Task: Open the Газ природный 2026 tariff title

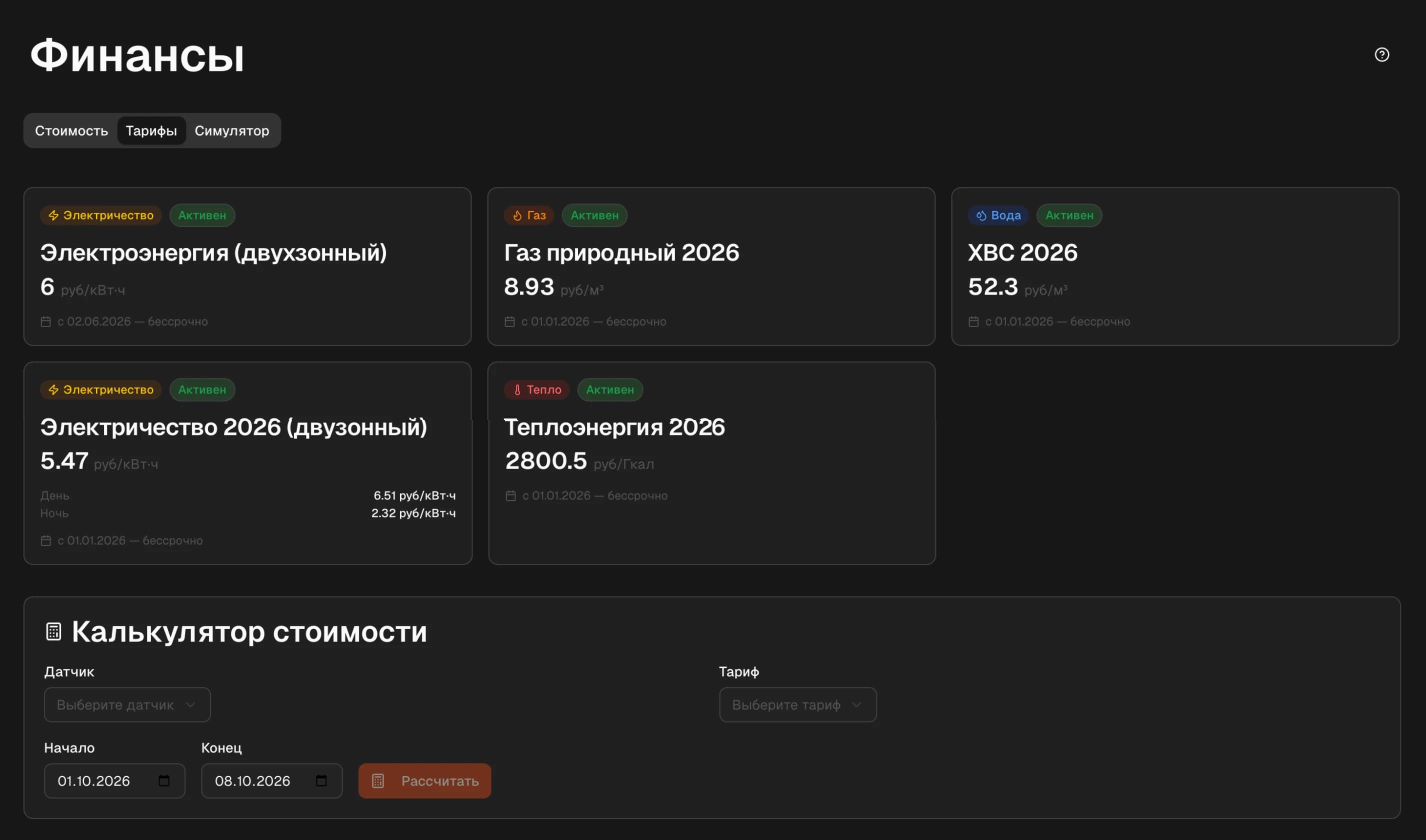Action: pos(621,252)
